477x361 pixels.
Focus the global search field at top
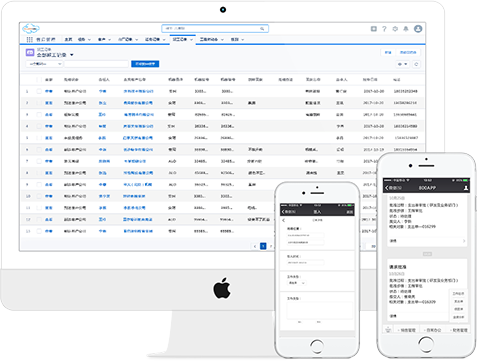pyautogui.click(x=215, y=29)
